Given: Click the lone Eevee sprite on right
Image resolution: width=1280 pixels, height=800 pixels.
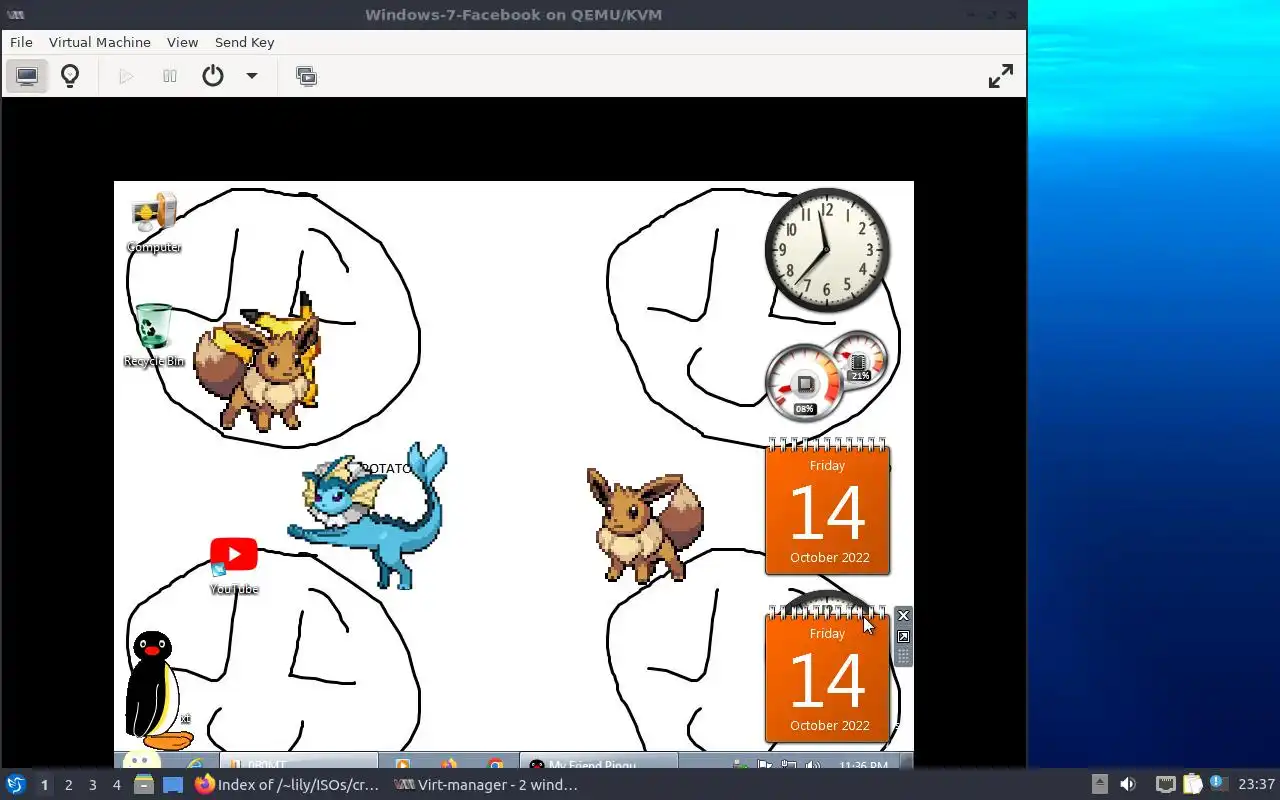Looking at the screenshot, I should click(x=645, y=525).
